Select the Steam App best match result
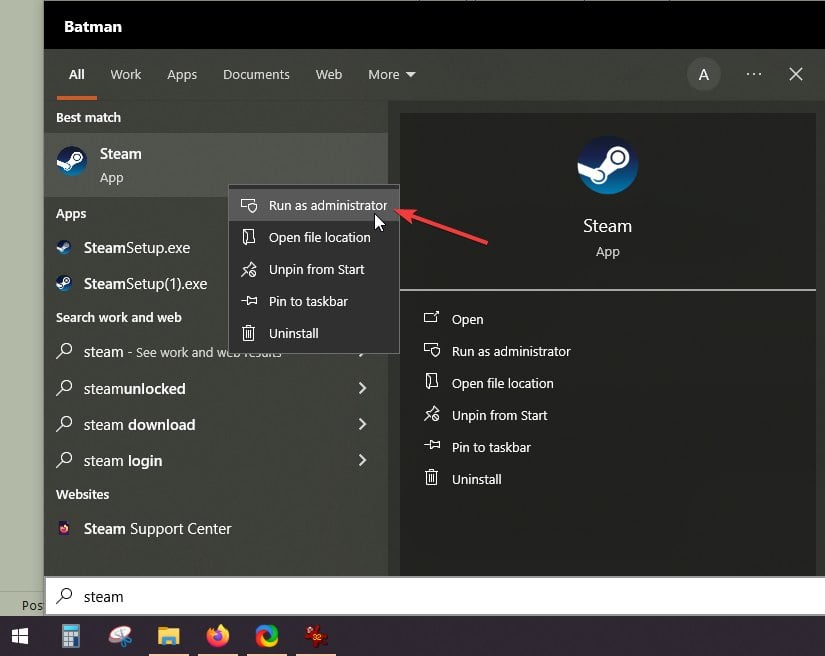 [x=216, y=165]
